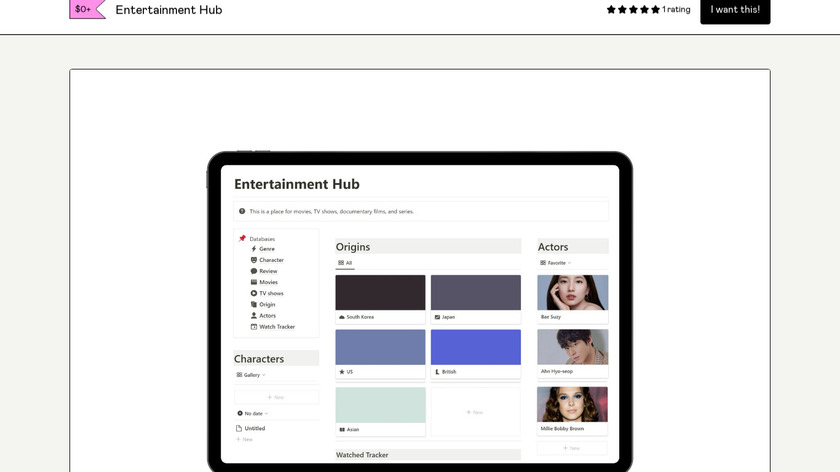Click the person icon beside Actors
The image size is (840, 472).
click(x=254, y=316)
